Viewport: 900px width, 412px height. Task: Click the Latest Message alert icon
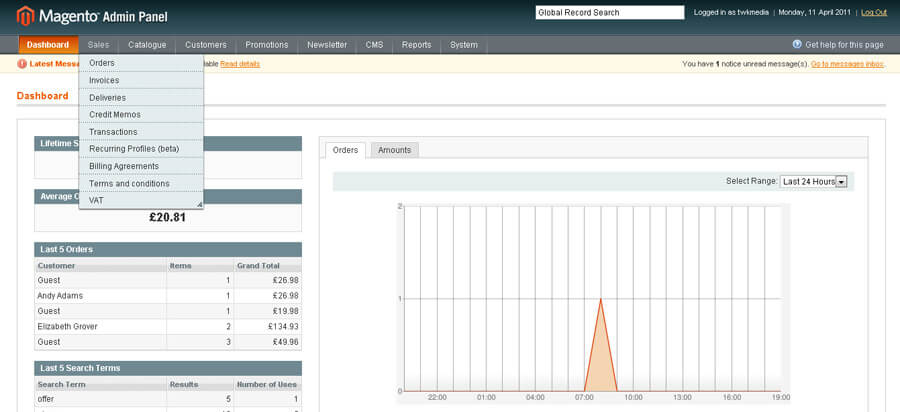(22, 64)
